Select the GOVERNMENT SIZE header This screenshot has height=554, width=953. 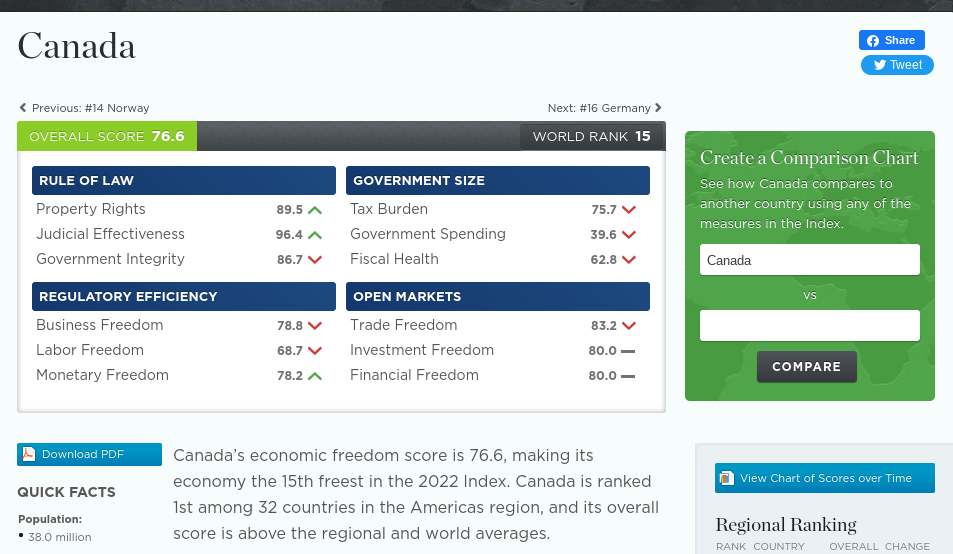point(498,180)
